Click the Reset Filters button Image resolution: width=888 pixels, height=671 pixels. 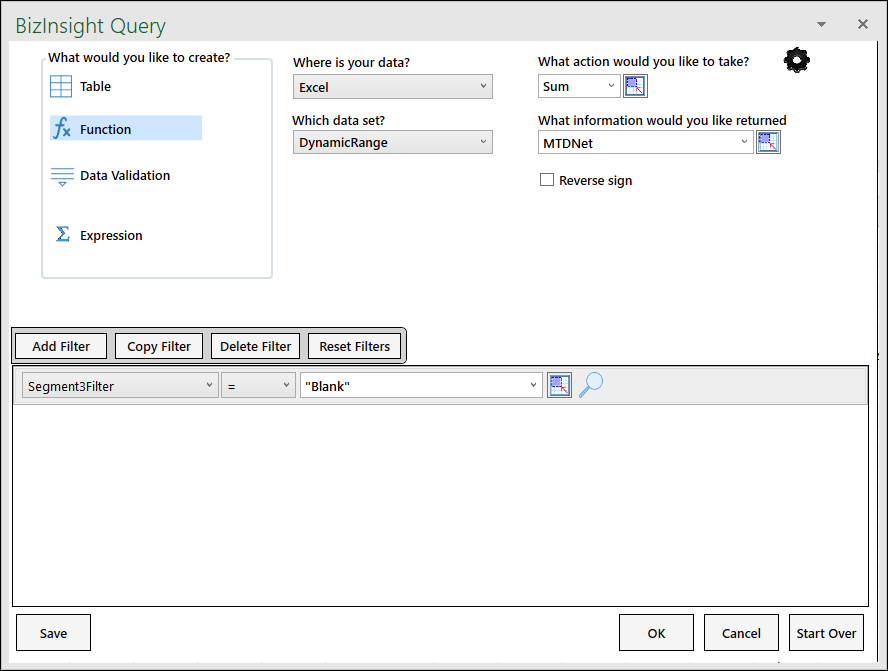[x=355, y=346]
